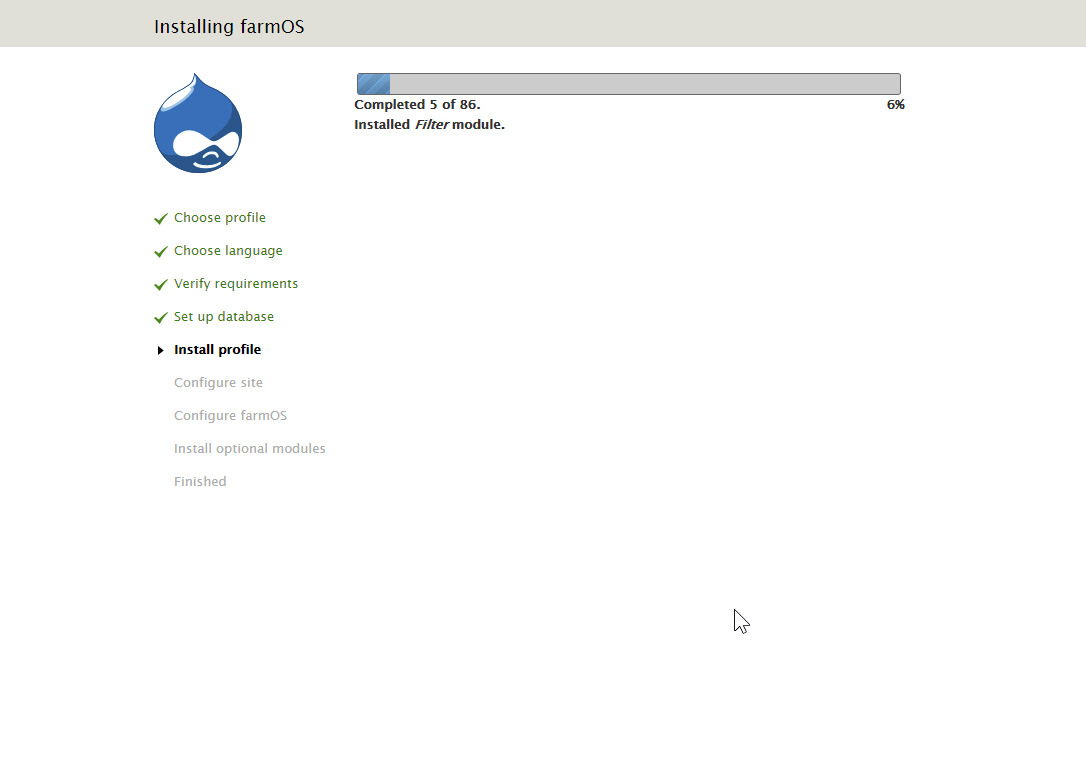Select the Choose language step
Viewport: 1086px width, 779px height.
coord(228,251)
